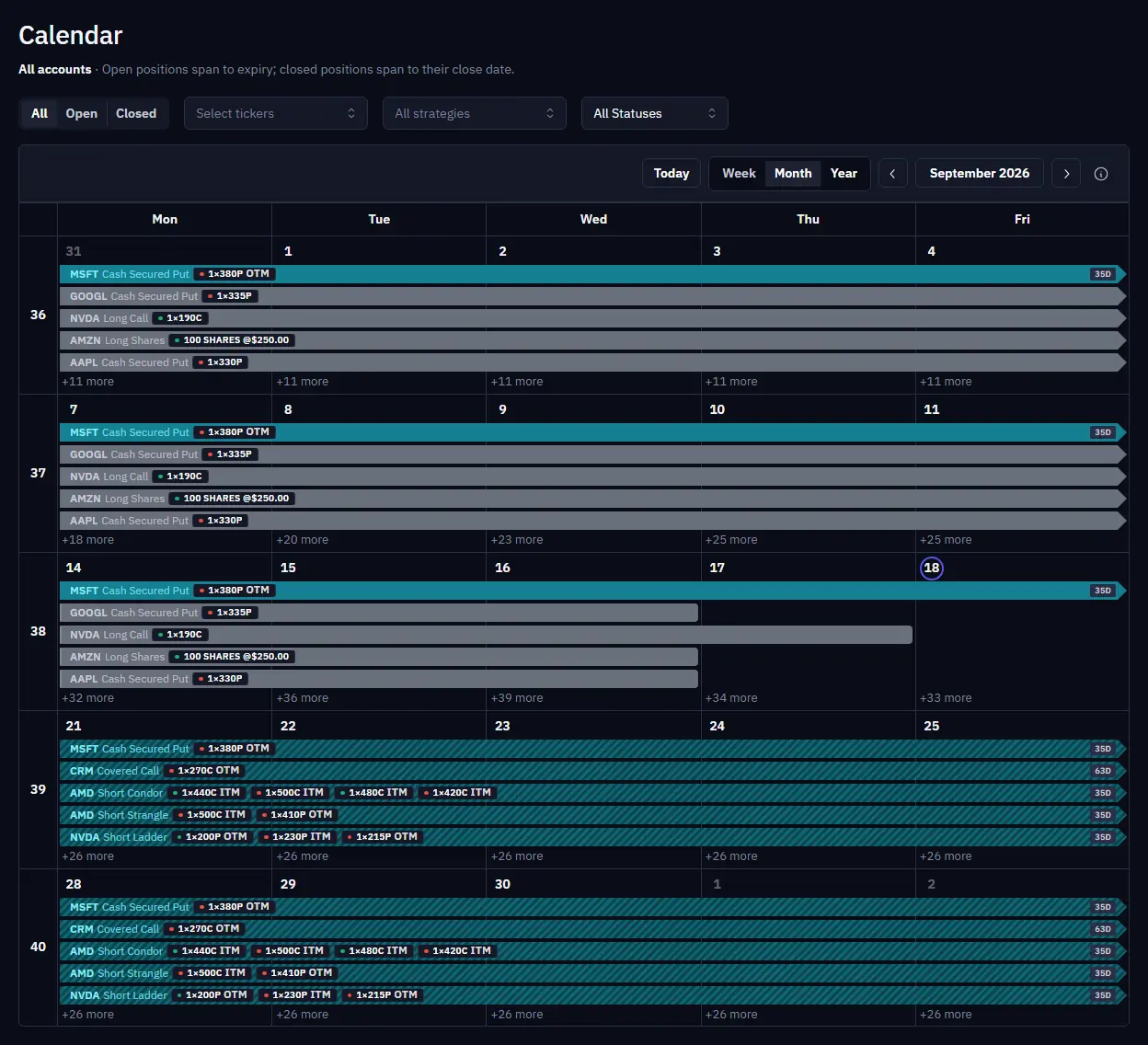Viewport: 1148px width, 1045px height.
Task: Open NVDA Short Ladder in week 40
Action: coord(593,995)
